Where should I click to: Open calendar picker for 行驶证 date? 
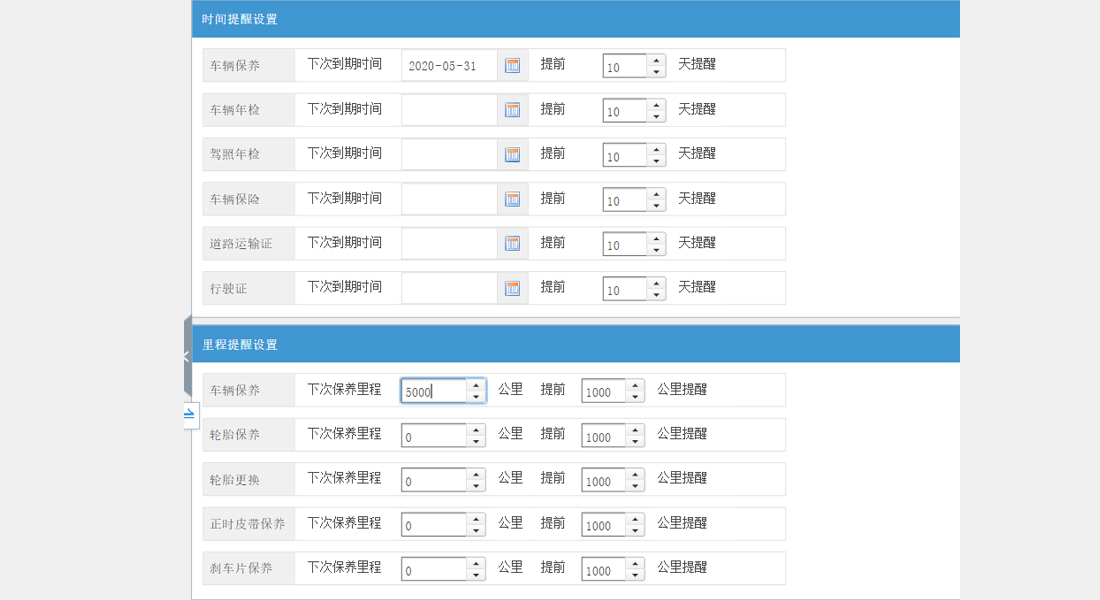pyautogui.click(x=513, y=288)
